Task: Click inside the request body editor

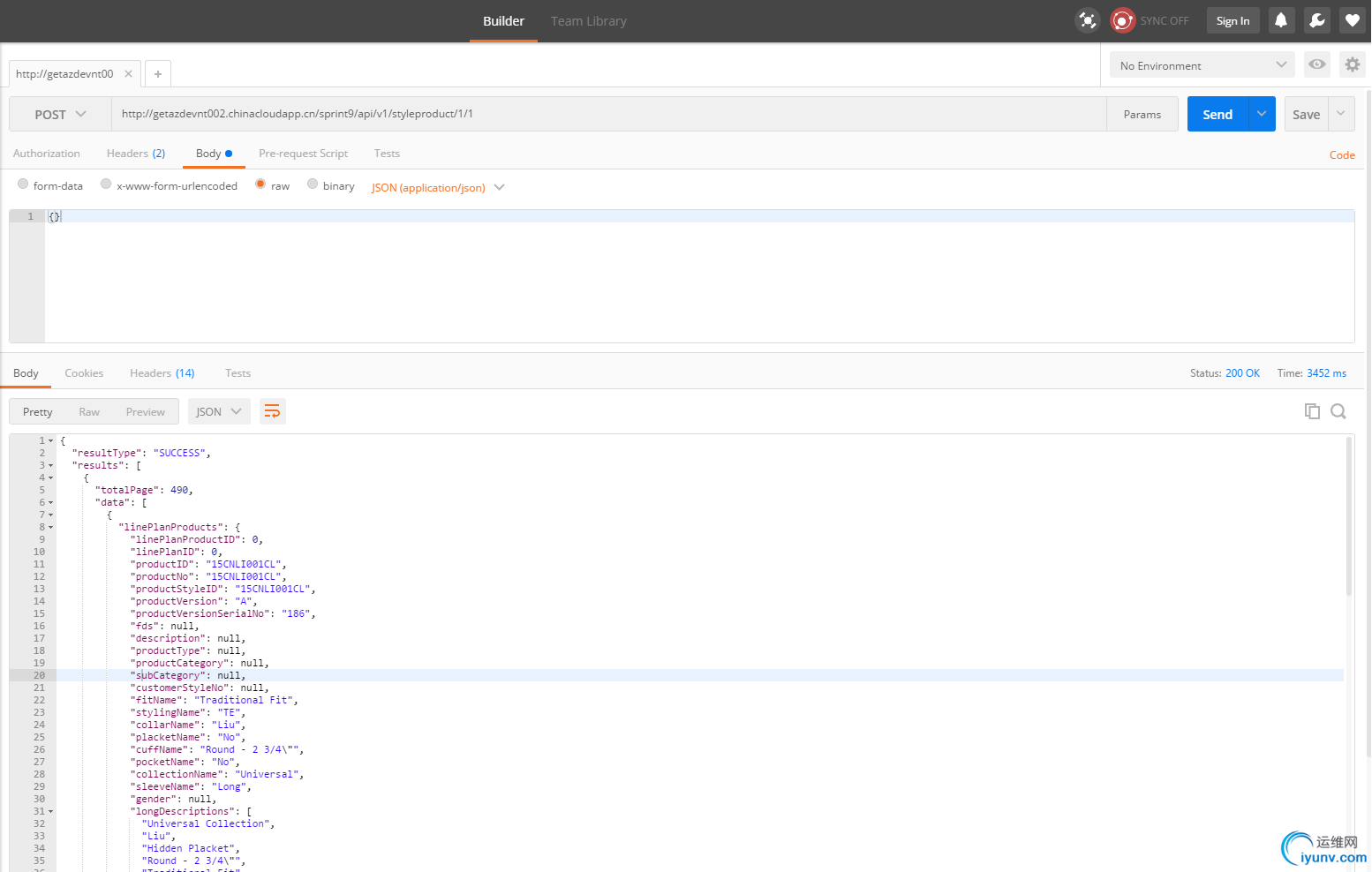Action: [699, 276]
